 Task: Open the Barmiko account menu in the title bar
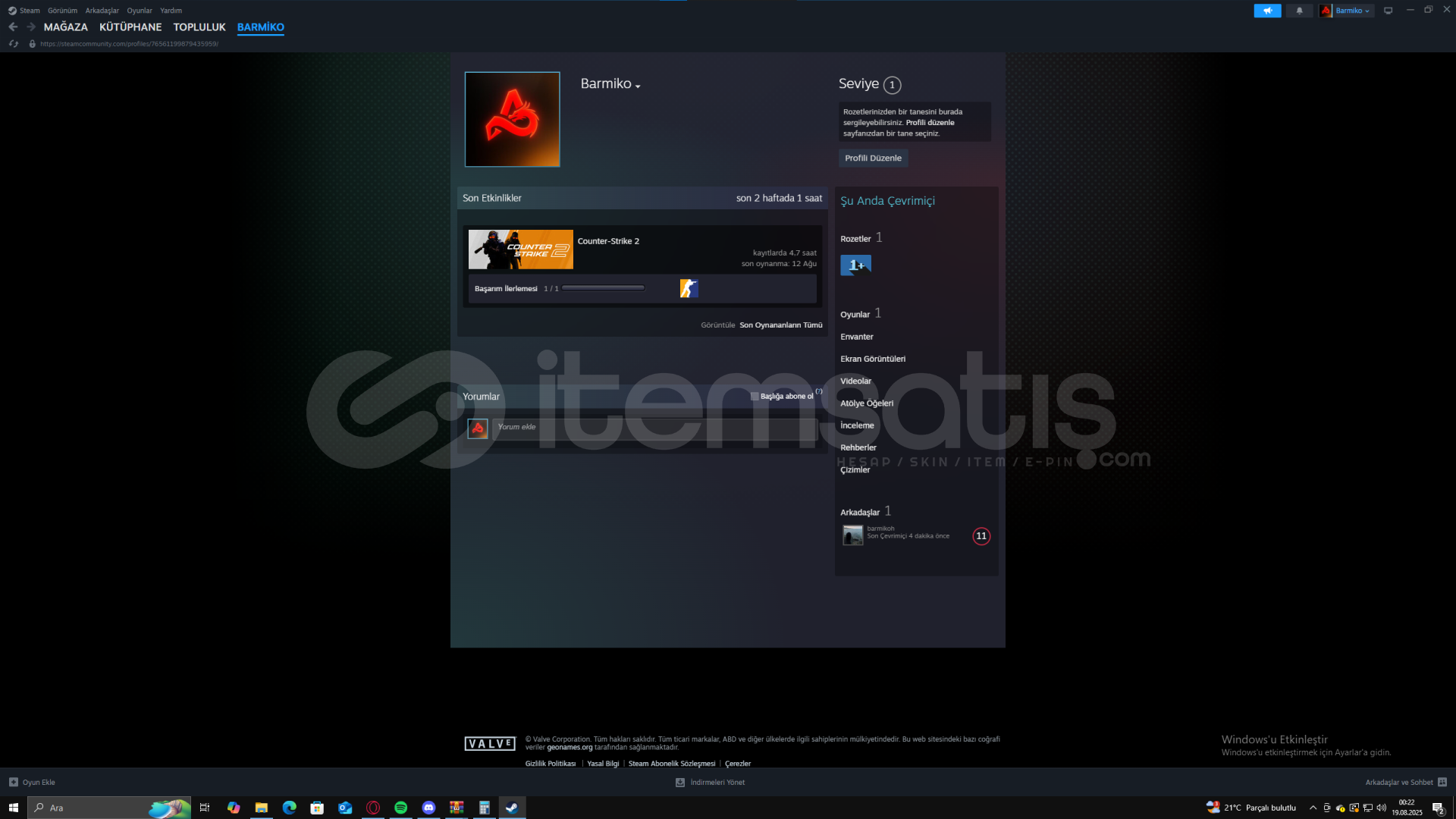1347,11
